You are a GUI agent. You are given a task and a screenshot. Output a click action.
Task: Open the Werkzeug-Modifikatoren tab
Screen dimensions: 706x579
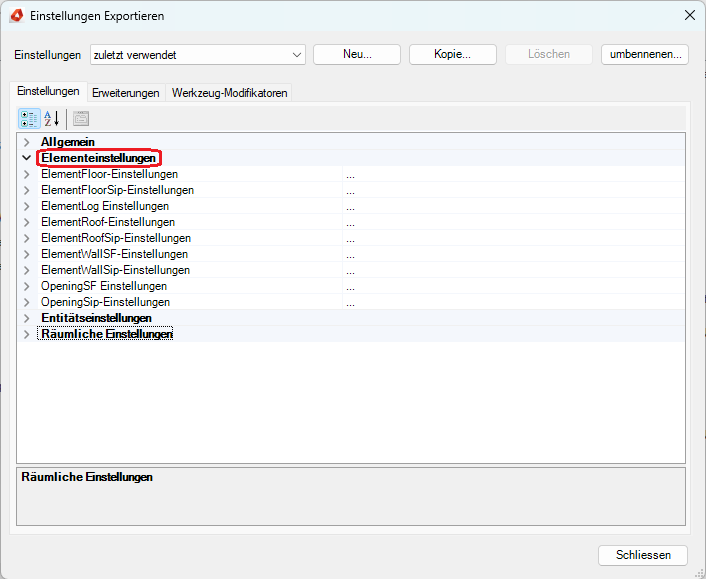pos(229,93)
